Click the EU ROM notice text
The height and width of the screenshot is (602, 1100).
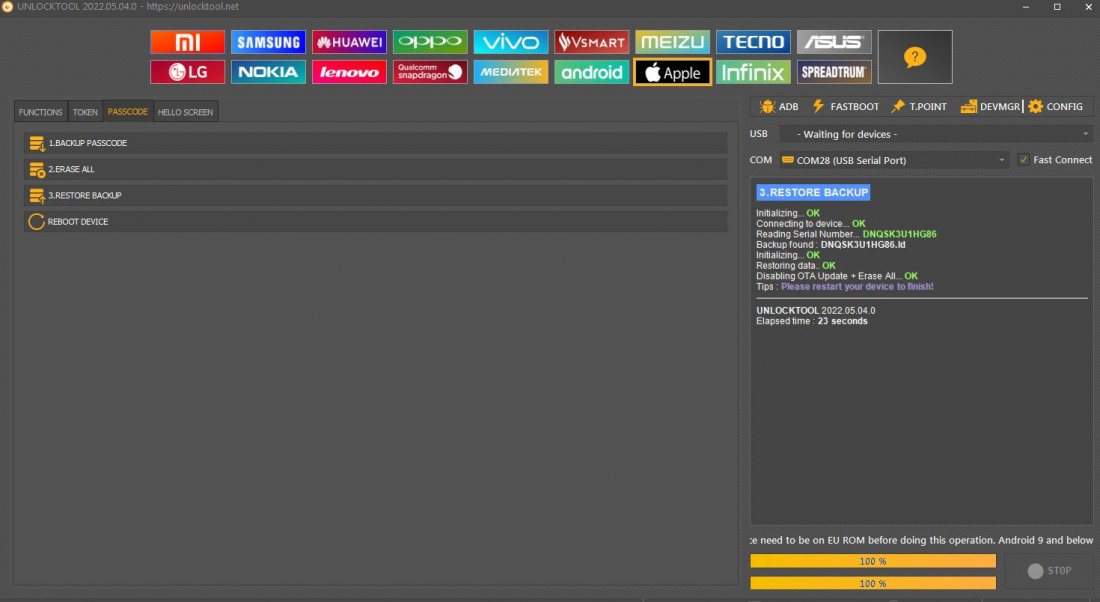pyautogui.click(x=922, y=540)
